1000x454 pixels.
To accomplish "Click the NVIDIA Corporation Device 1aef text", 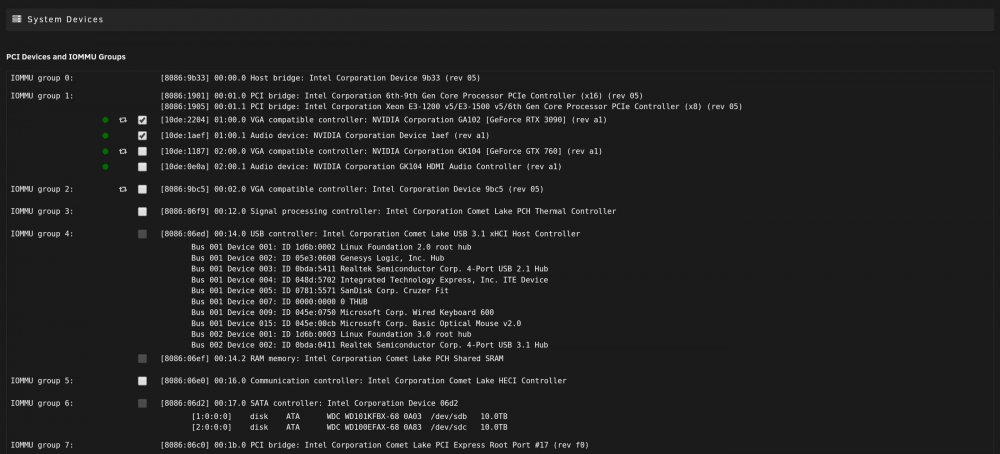I will click(325, 136).
